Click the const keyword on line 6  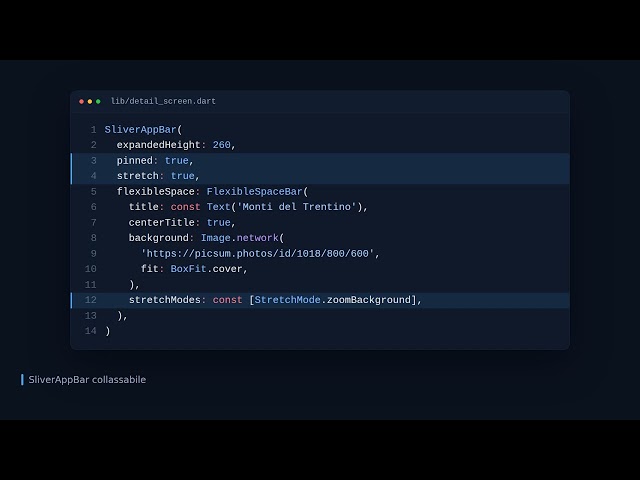pos(185,207)
